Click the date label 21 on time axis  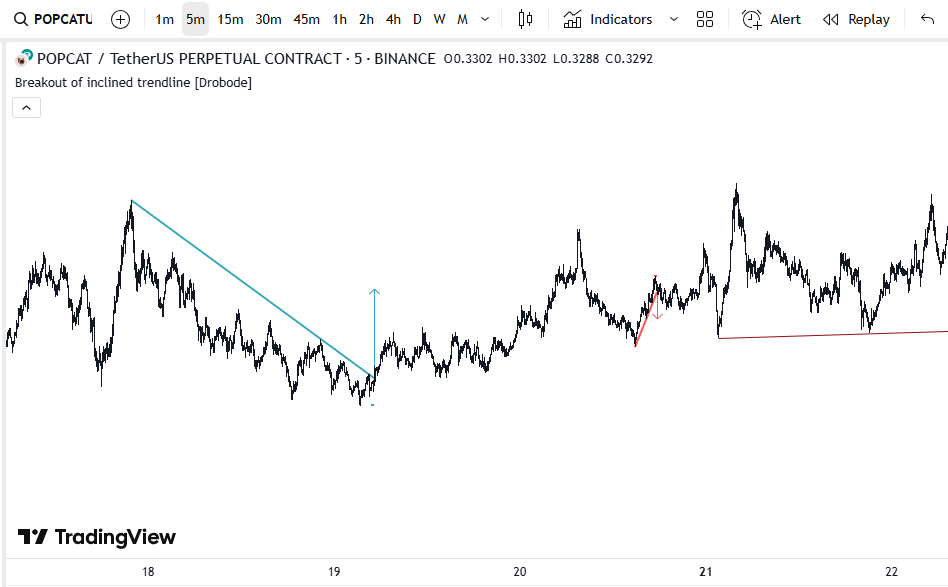point(706,571)
